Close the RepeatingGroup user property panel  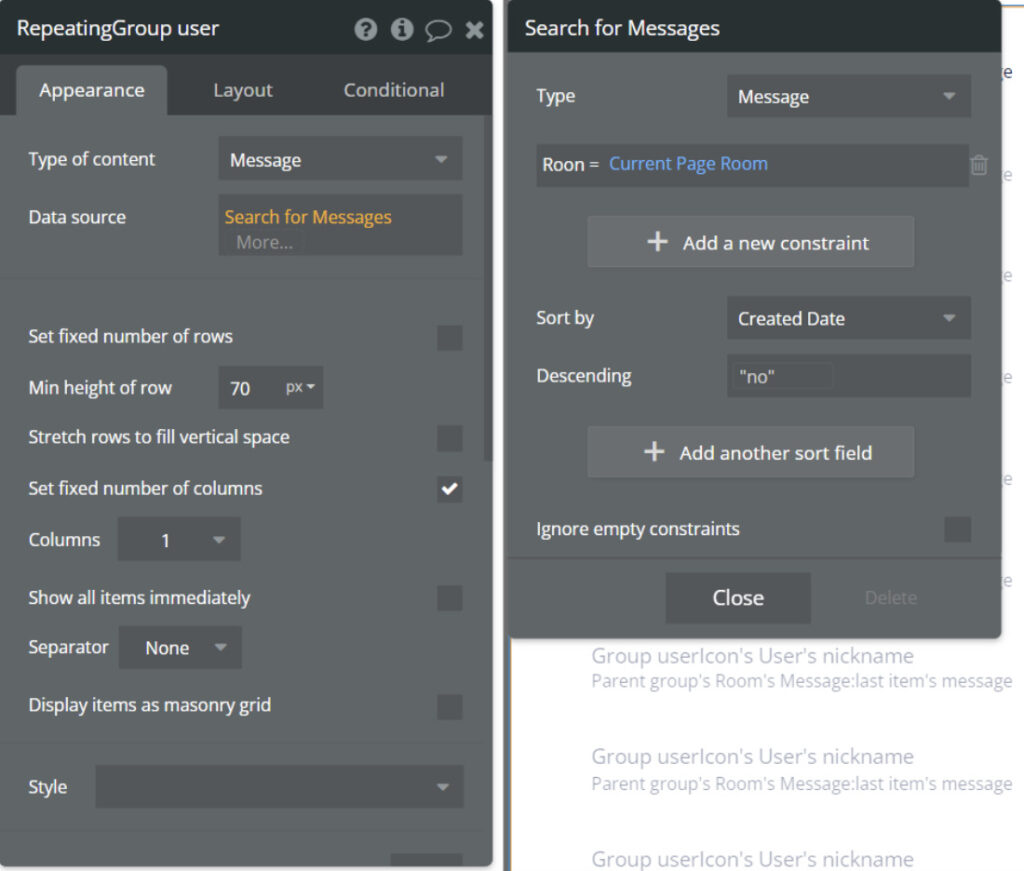(x=474, y=30)
